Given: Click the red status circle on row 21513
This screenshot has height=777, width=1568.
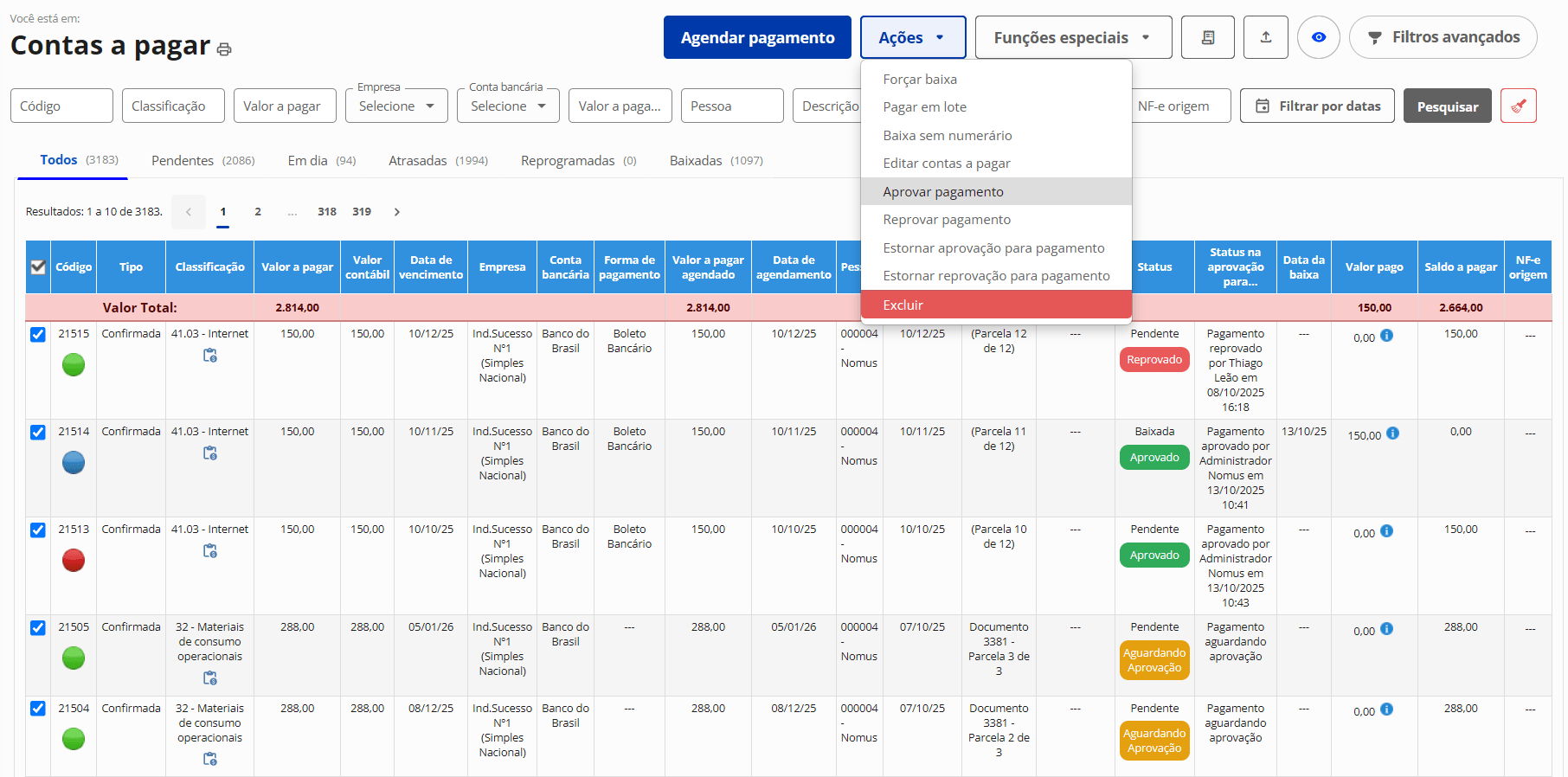Looking at the screenshot, I should coord(74,561).
